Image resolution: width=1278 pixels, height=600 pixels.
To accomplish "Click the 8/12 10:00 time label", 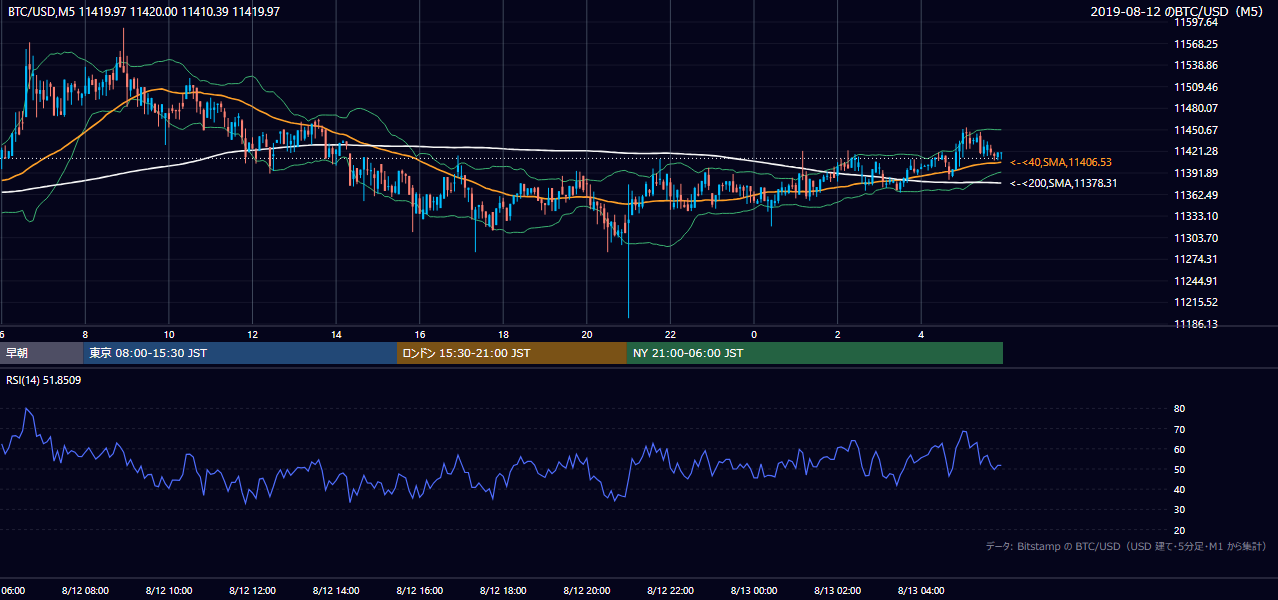I will point(169,591).
